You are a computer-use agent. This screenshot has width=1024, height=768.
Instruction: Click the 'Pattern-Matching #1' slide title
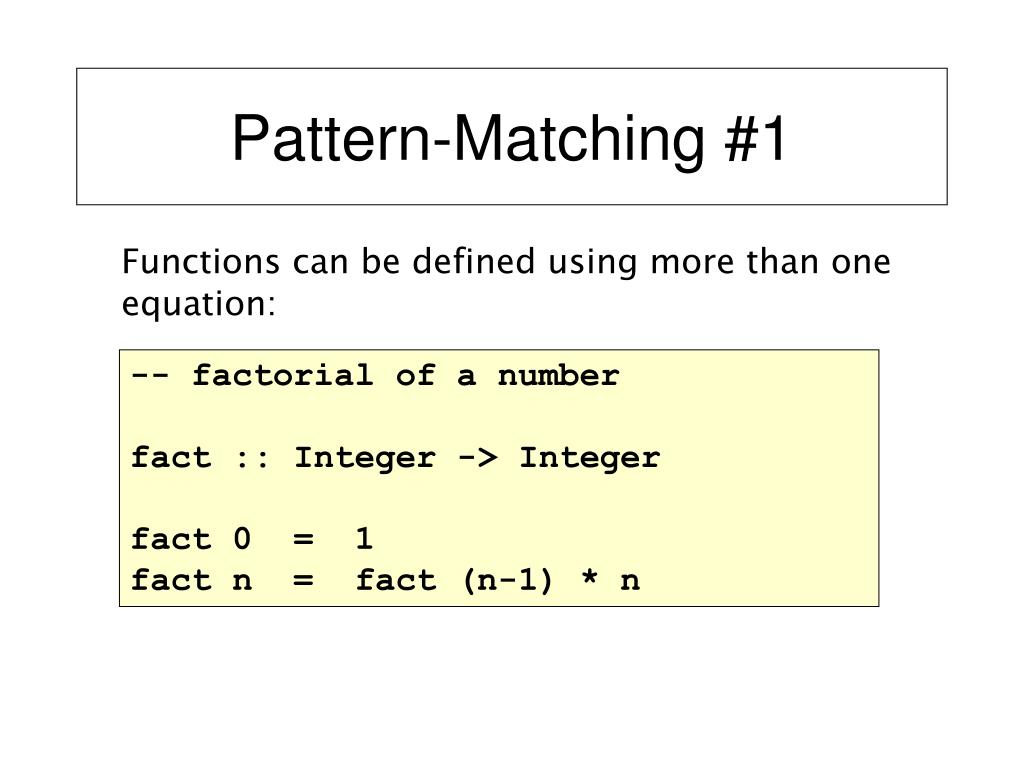click(509, 138)
